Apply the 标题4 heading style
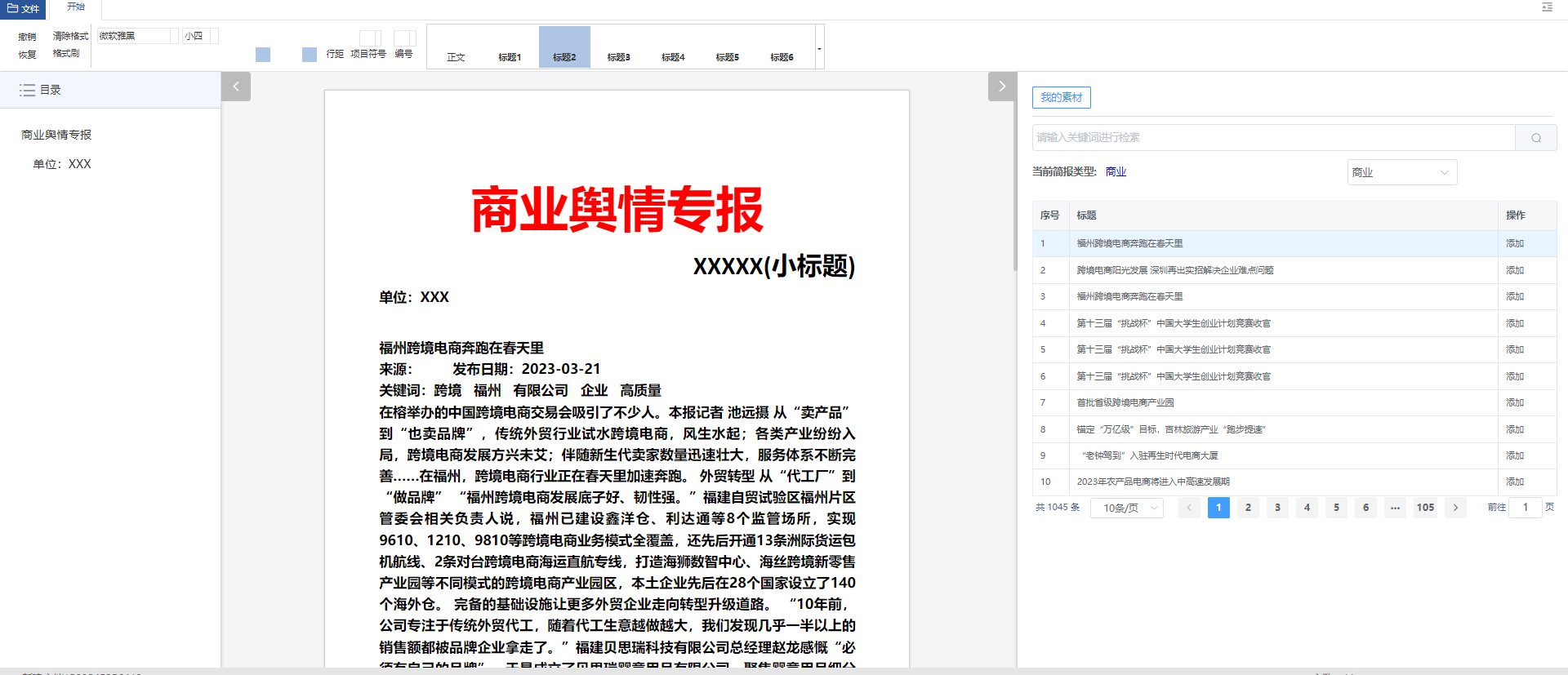 (x=673, y=47)
